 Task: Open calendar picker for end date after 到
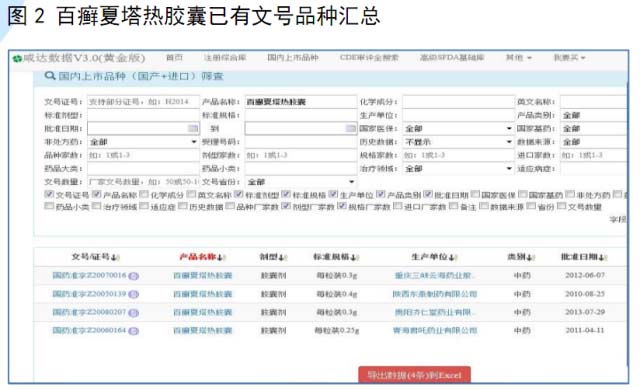click(350, 129)
